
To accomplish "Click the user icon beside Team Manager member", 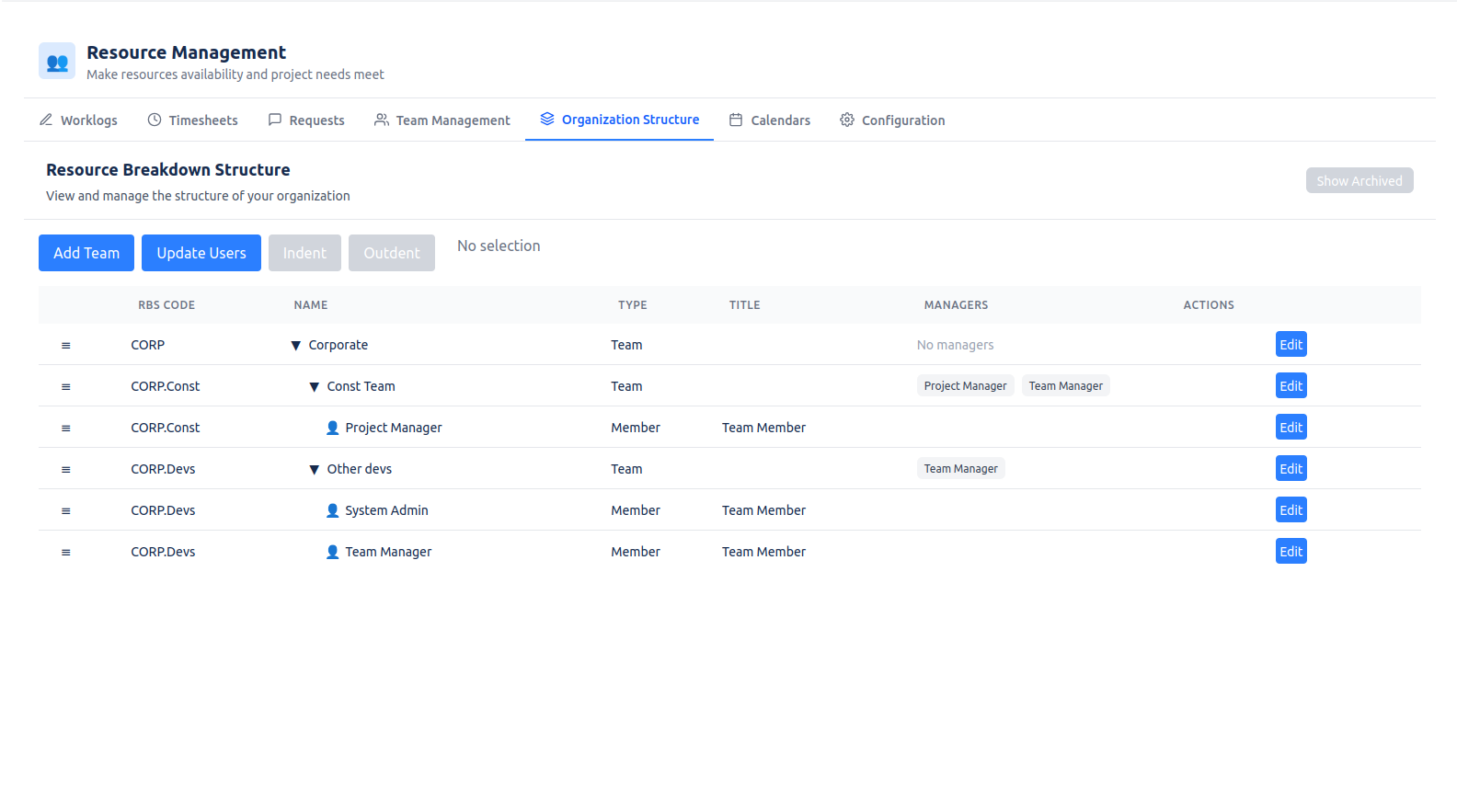I will pos(333,552).
